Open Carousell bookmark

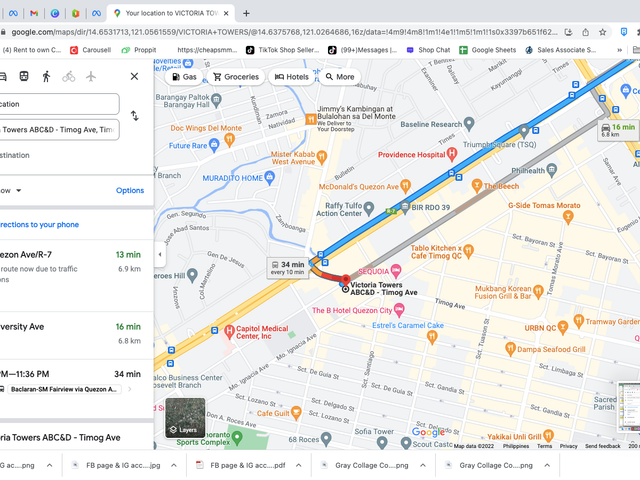click(x=91, y=50)
